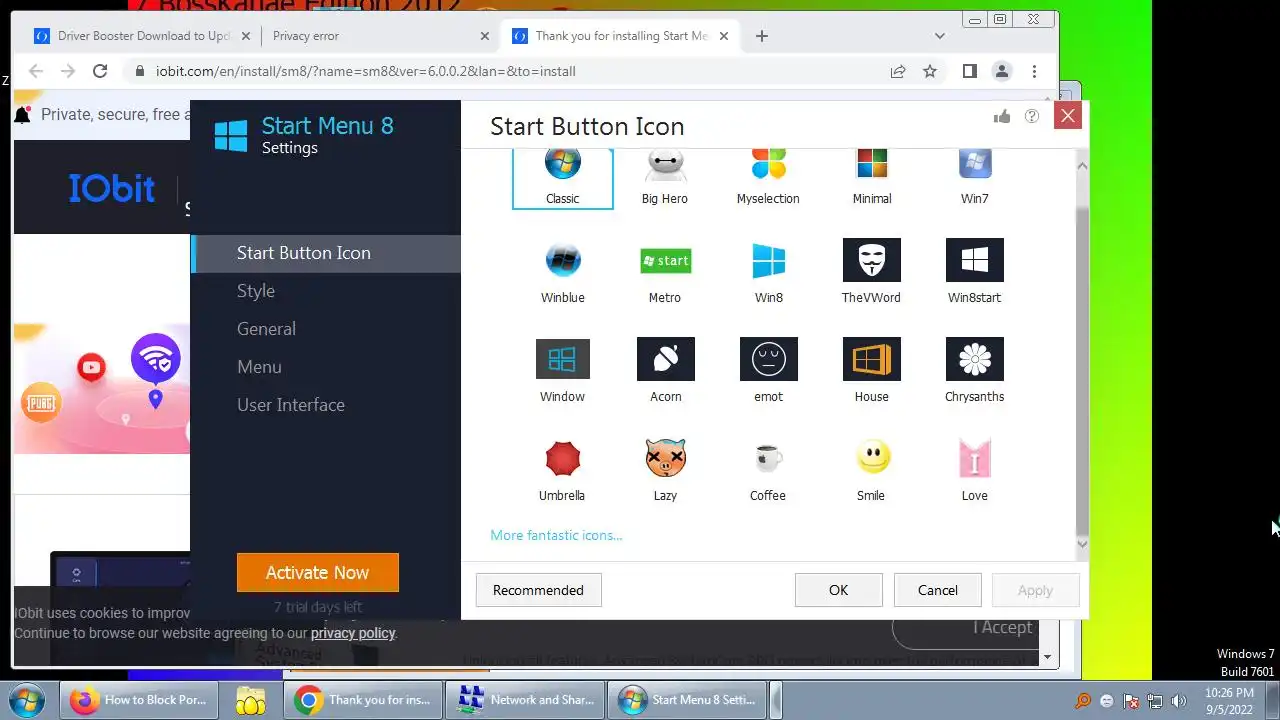The image size is (1280, 720).
Task: Choose the Win8 start icon
Action: (x=768, y=271)
